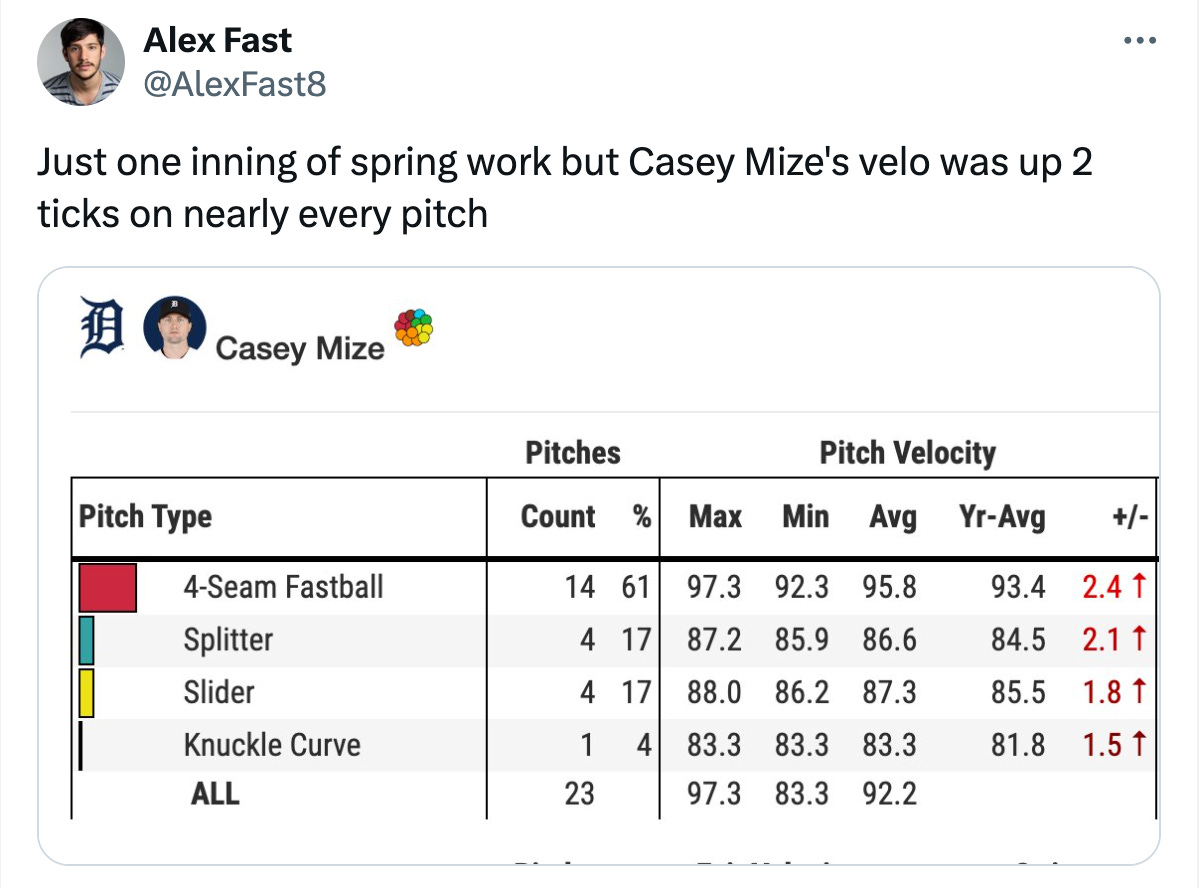
Task: Click the red up arrow next to 2.4
Action: coord(1138,587)
